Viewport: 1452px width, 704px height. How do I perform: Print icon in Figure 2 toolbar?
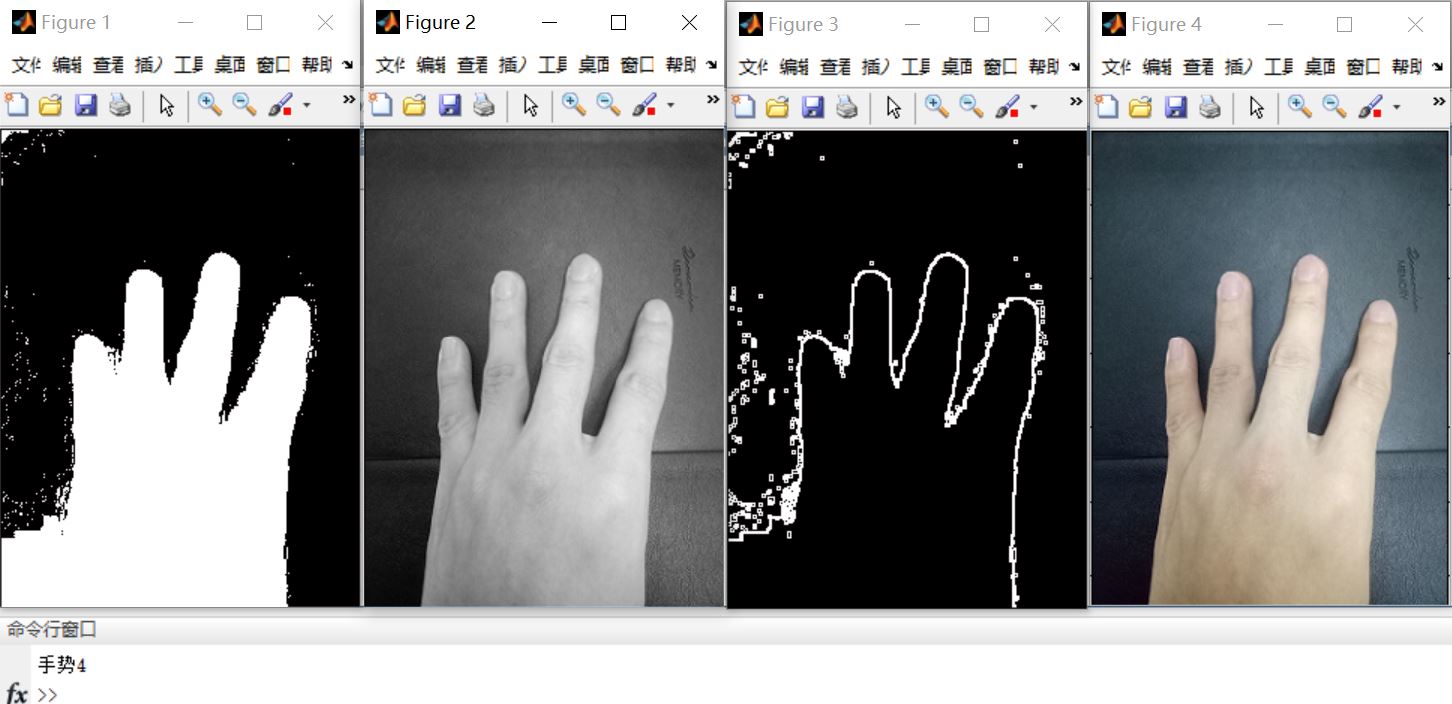click(484, 104)
